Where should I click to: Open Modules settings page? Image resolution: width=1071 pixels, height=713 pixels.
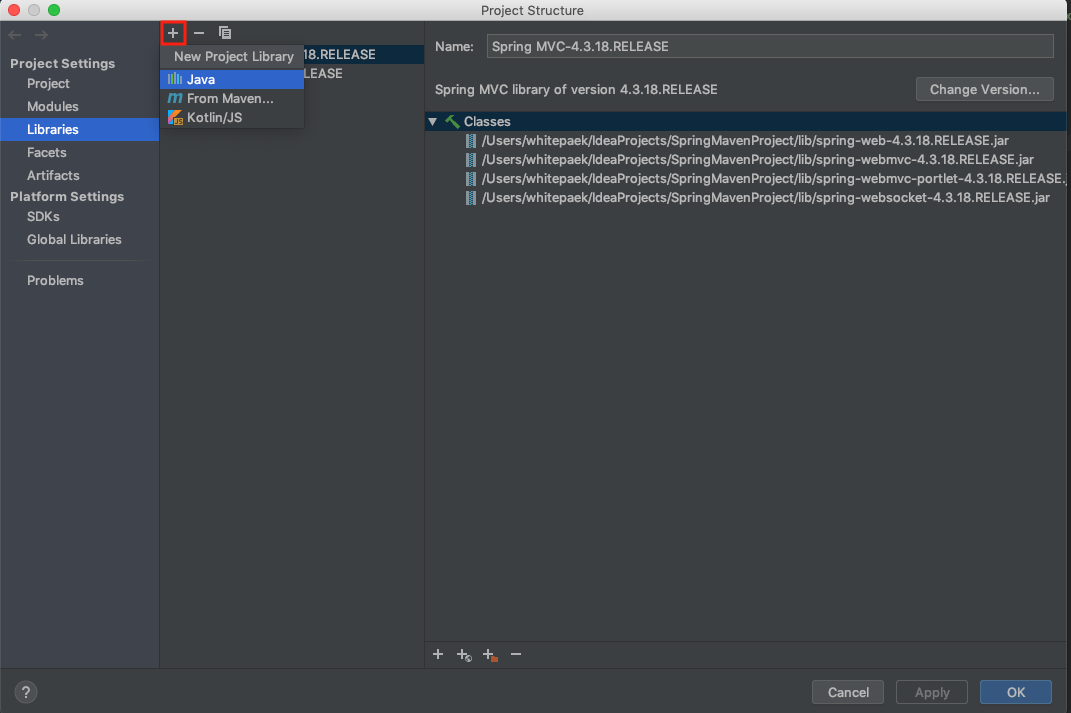(53, 107)
